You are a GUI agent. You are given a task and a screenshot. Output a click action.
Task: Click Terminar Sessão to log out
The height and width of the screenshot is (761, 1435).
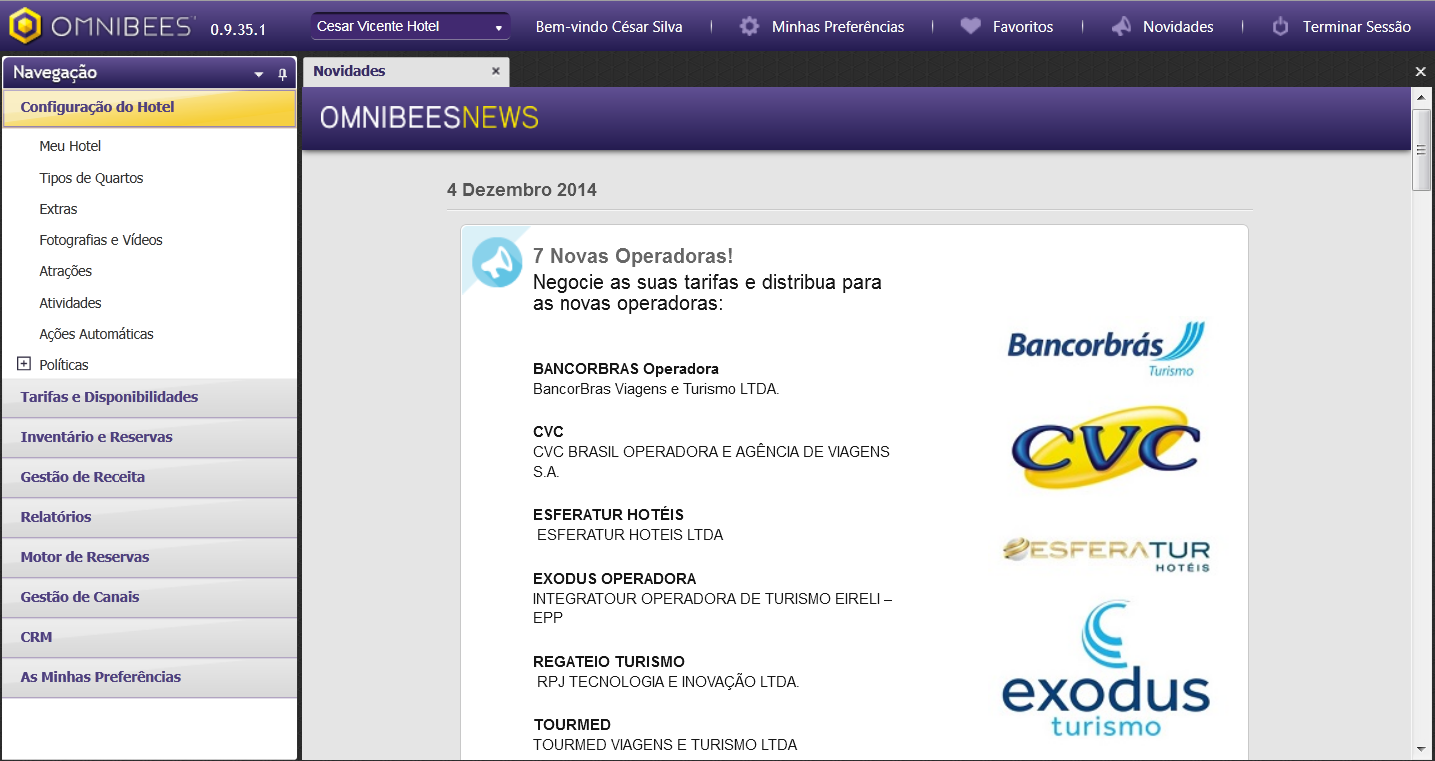click(1357, 27)
